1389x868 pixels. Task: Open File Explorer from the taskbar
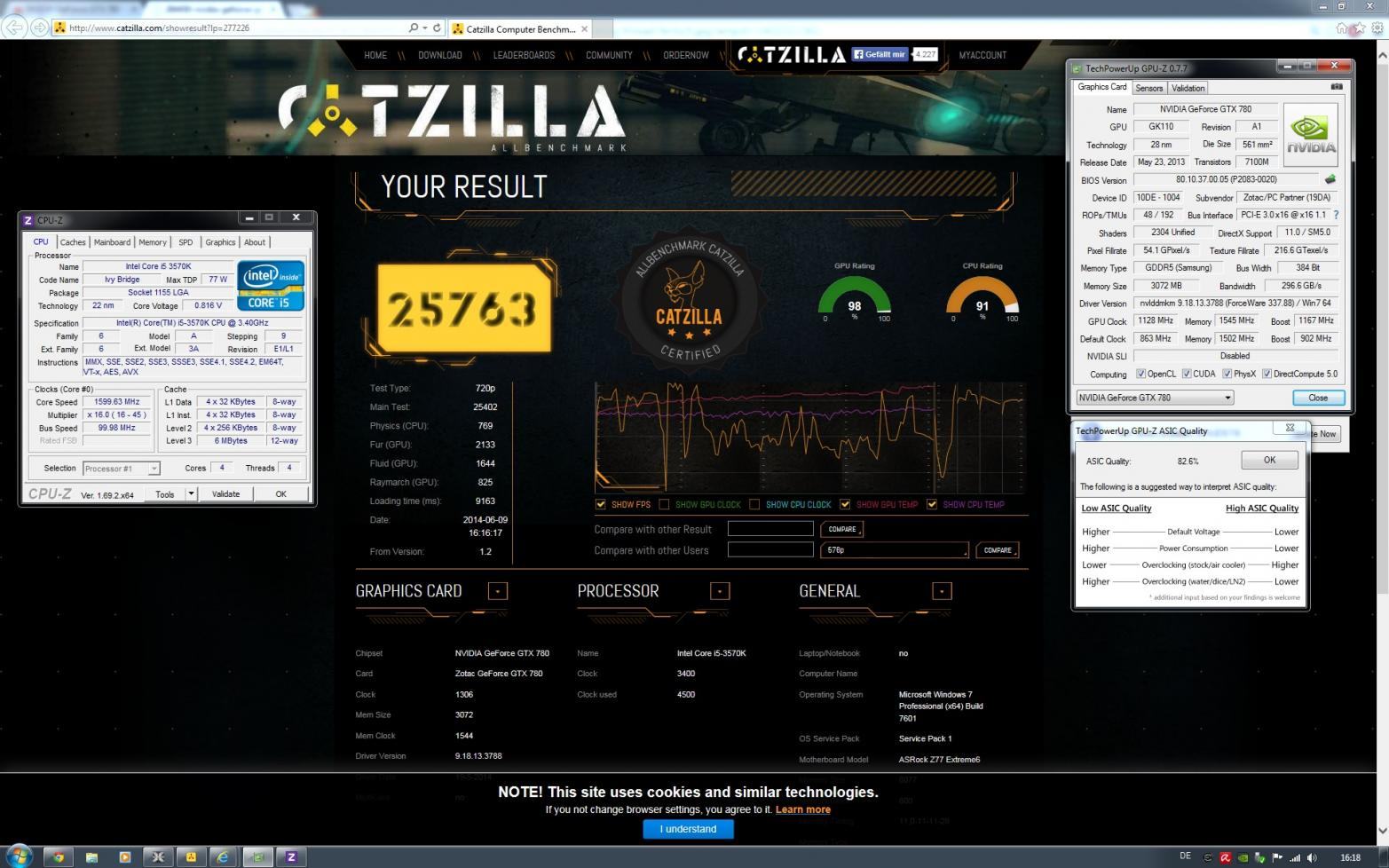(91, 856)
